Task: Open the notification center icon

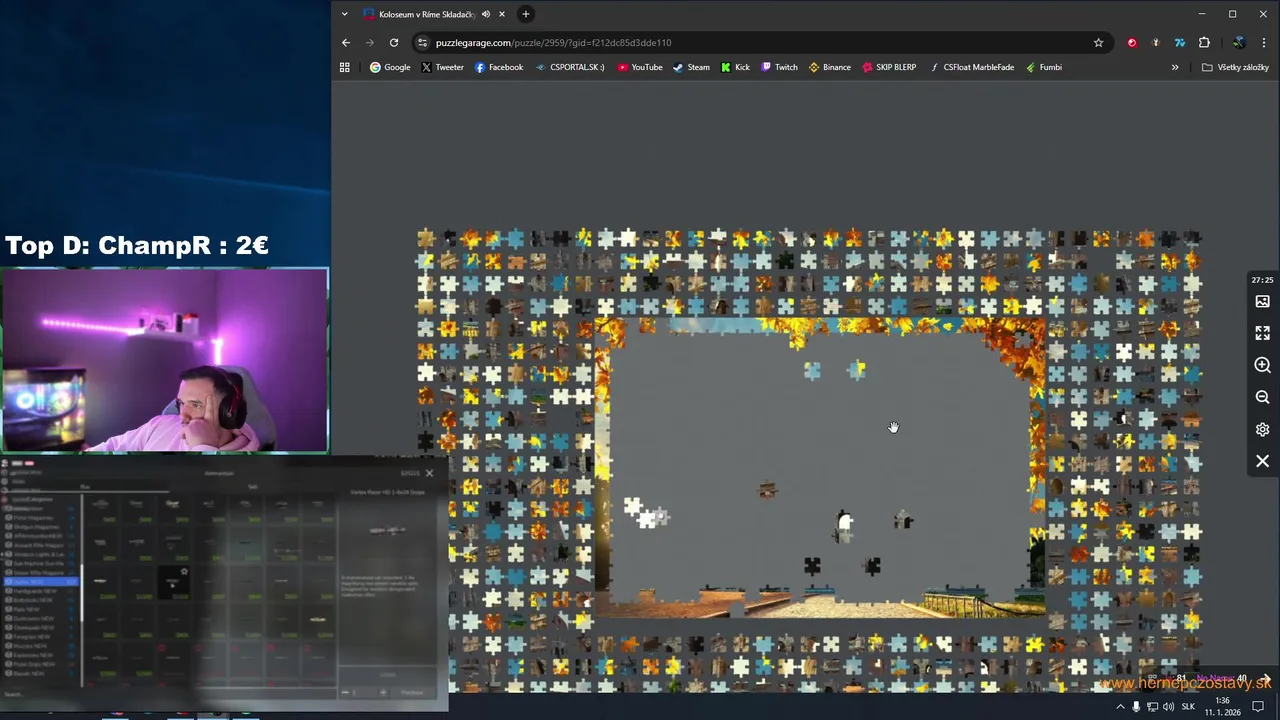Action: [1258, 707]
